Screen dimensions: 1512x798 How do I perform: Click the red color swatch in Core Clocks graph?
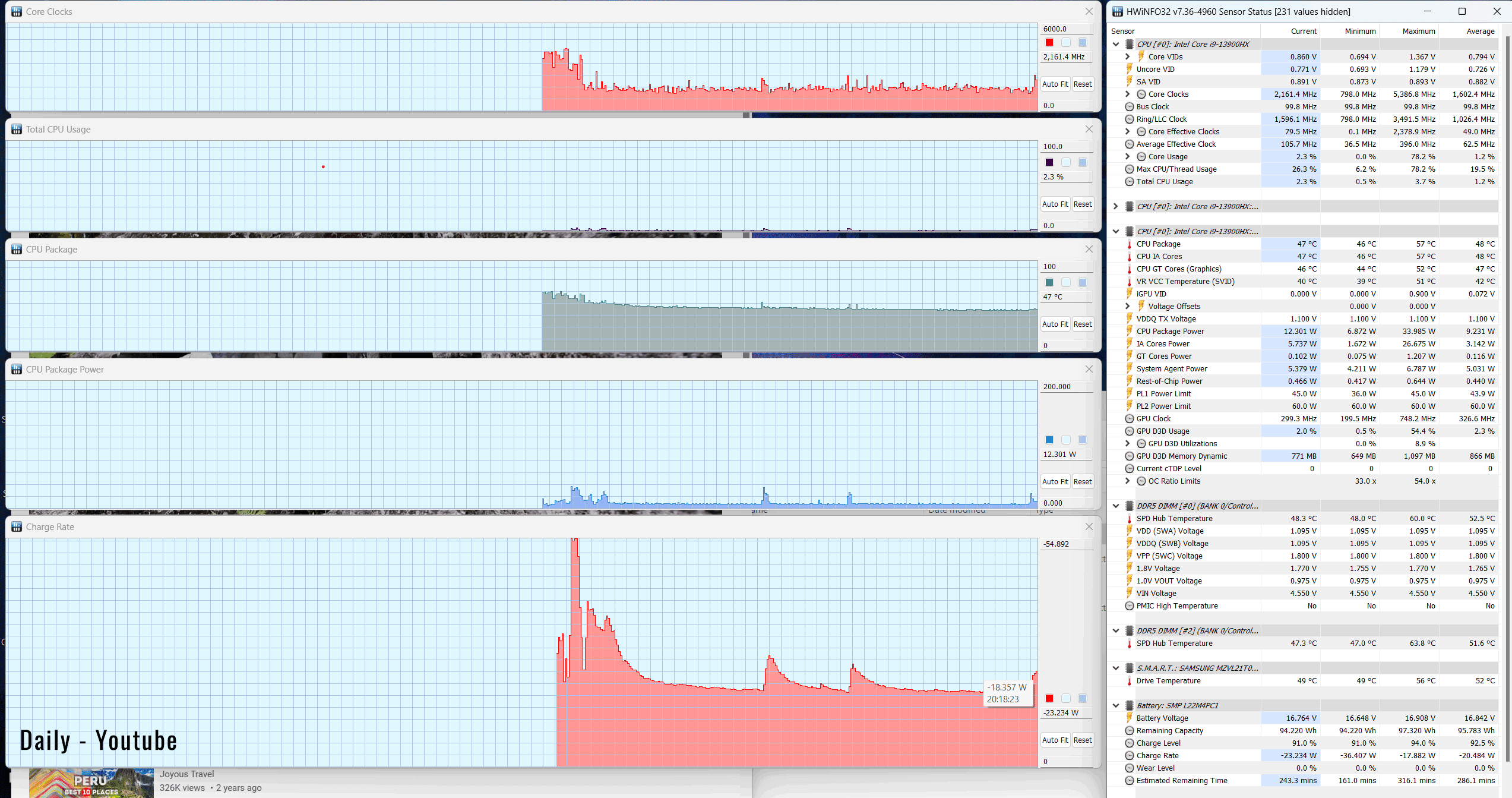click(x=1049, y=42)
